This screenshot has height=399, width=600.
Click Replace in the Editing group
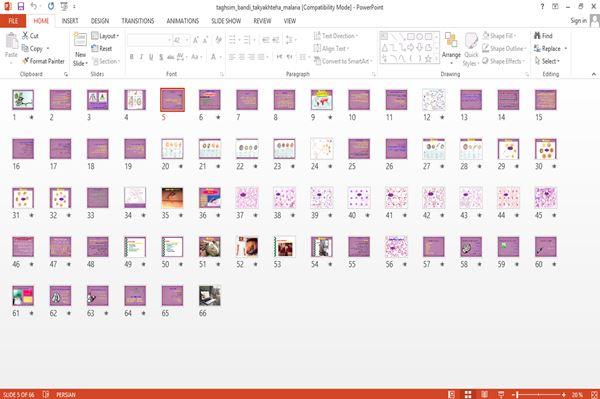pyautogui.click(x=551, y=48)
